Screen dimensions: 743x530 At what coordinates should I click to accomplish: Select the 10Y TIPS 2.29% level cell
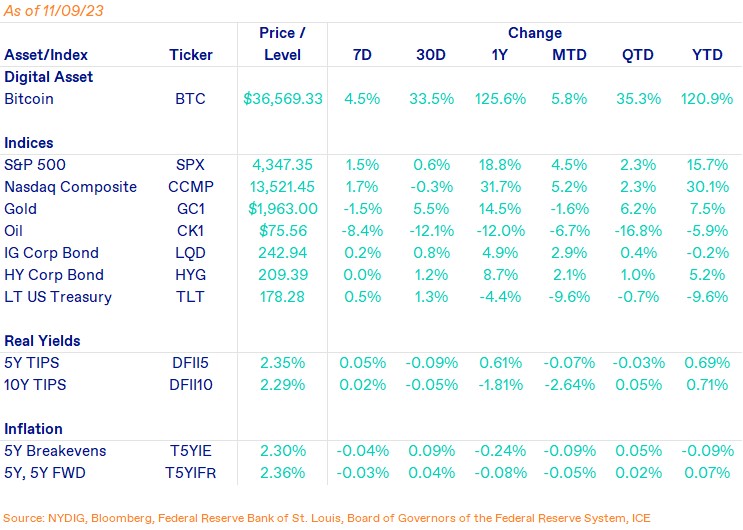coord(283,385)
